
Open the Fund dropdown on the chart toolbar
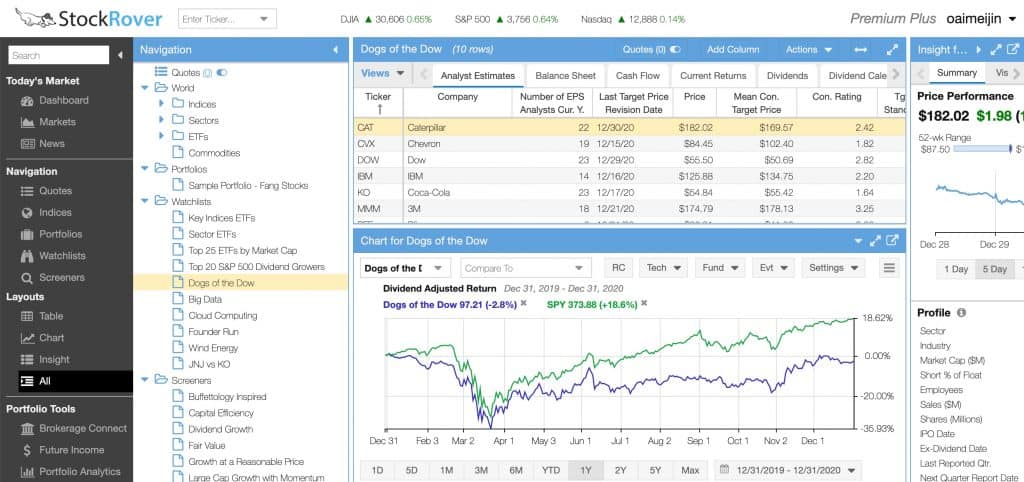[x=720, y=268]
